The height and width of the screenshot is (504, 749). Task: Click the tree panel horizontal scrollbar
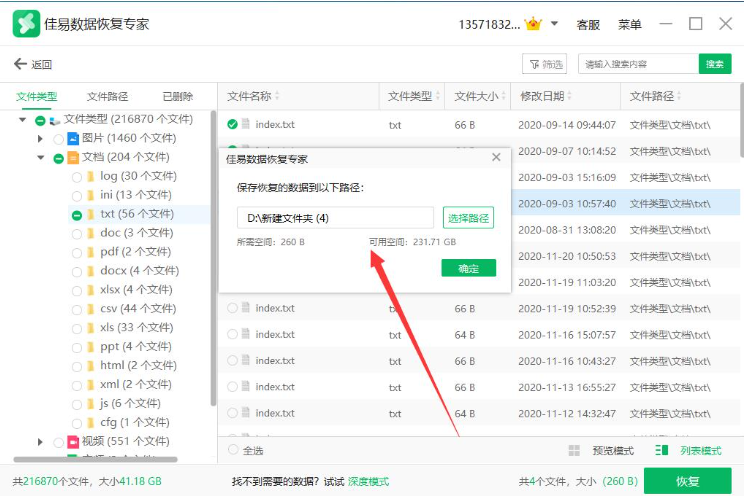tap(96, 460)
